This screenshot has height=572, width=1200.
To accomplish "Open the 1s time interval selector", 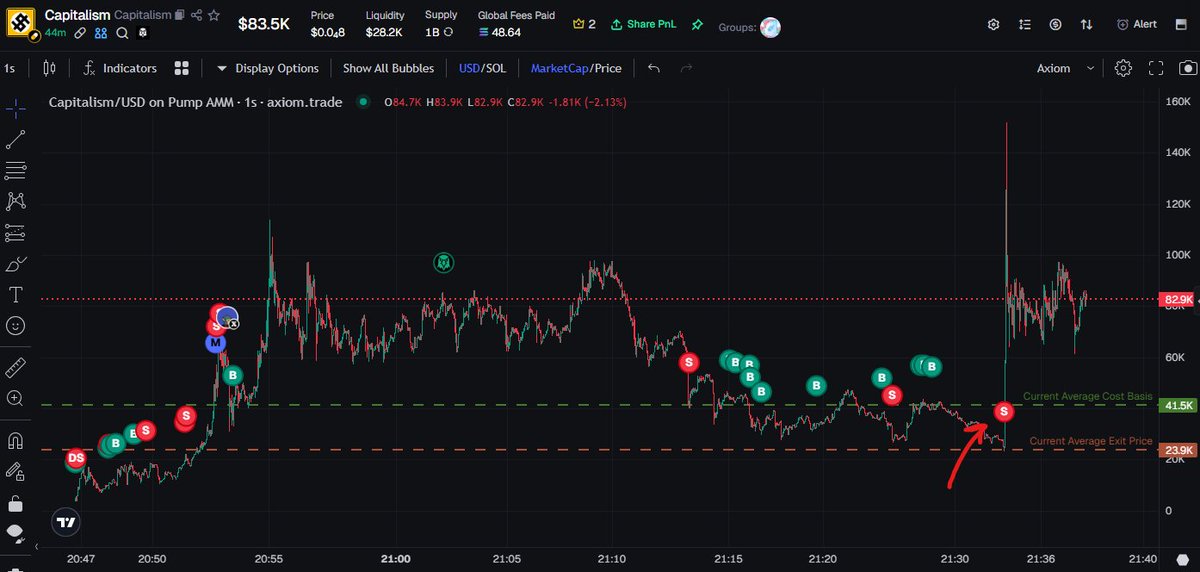I will point(10,68).
